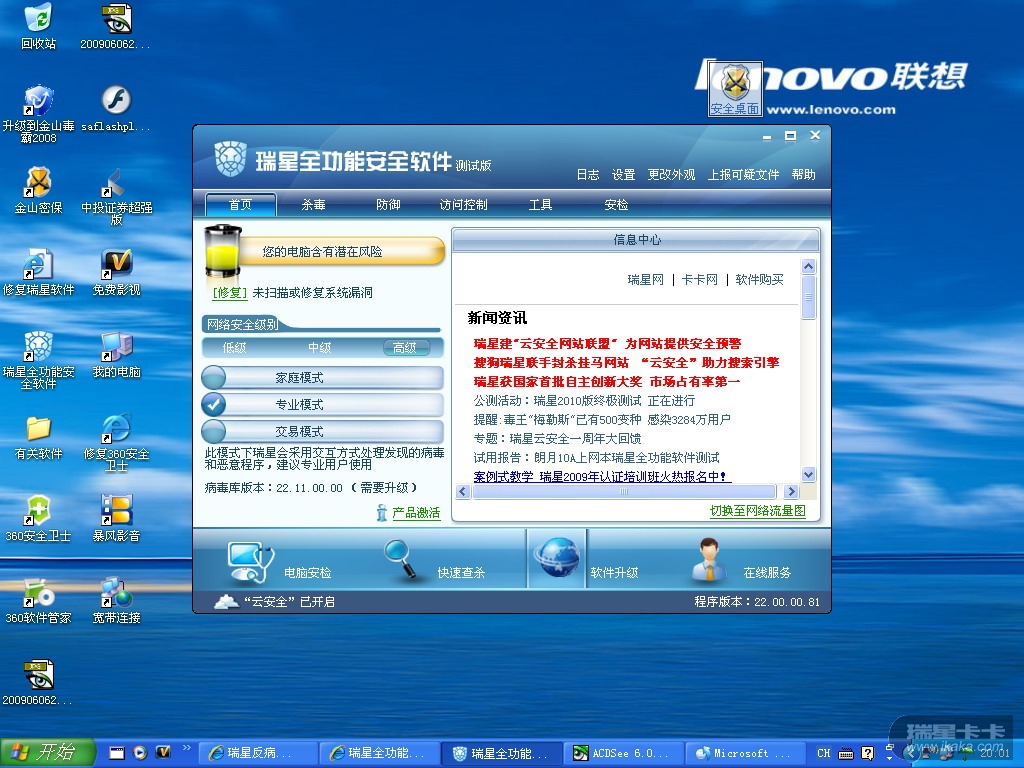Launch 暴风影音 player icon
Screen dimensions: 1024x768
116,519
